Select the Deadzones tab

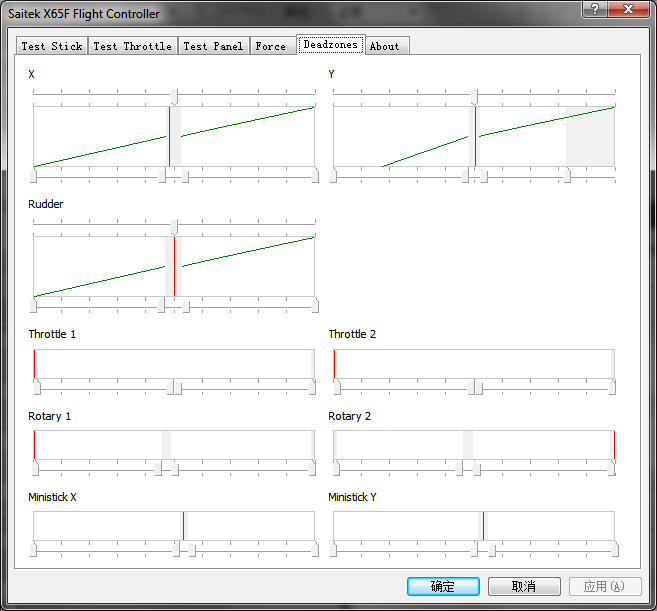(x=331, y=44)
